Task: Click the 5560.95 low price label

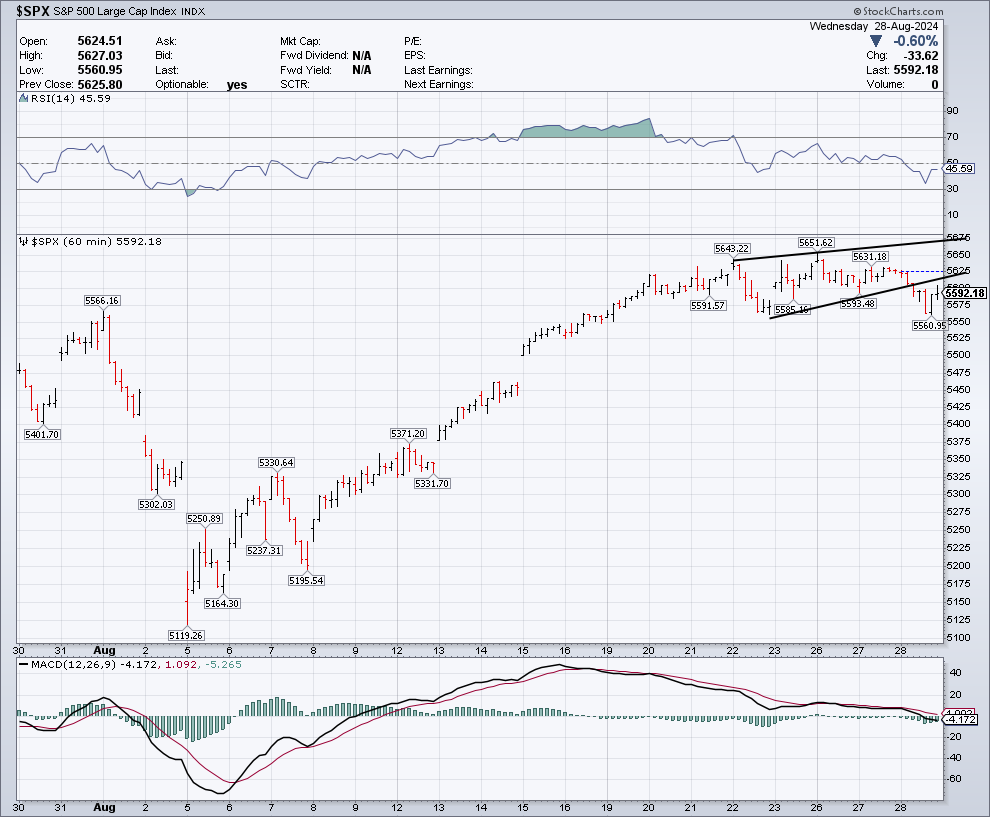Action: point(930,326)
